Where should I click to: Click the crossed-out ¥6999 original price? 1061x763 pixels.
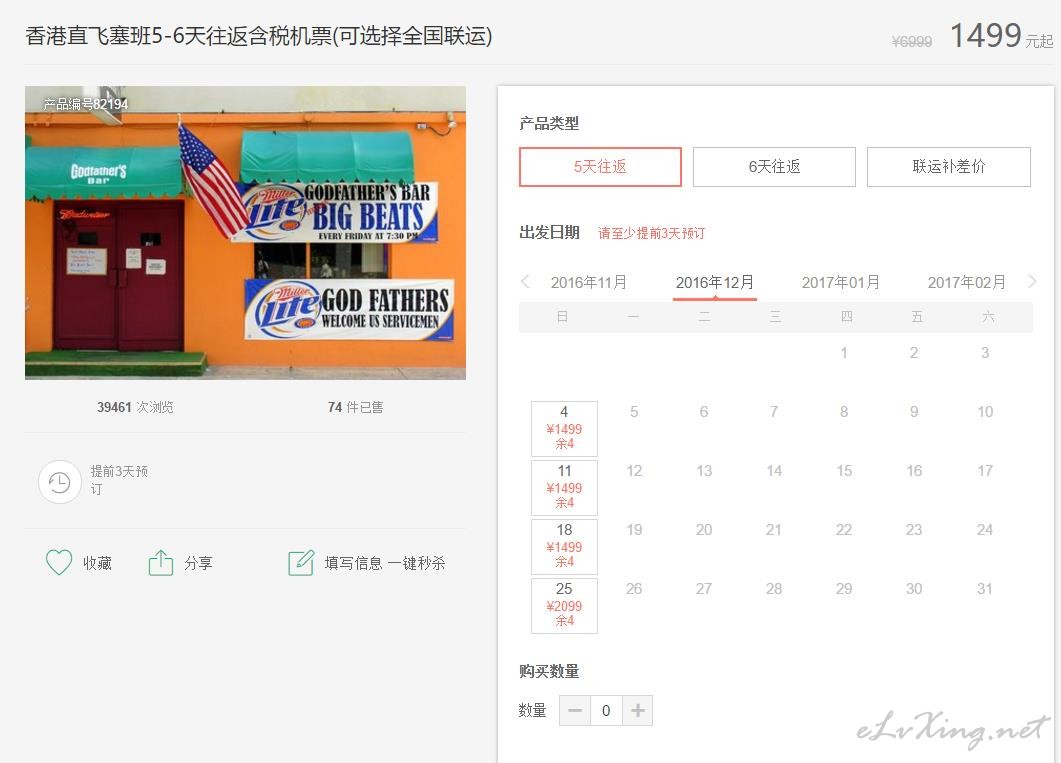coord(911,42)
